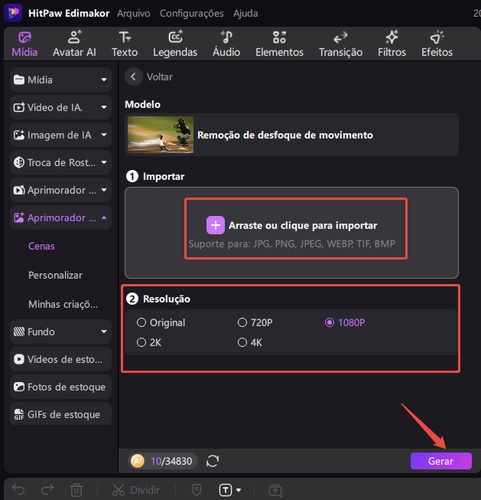Select the Personalizar sub-item

pos(55,275)
